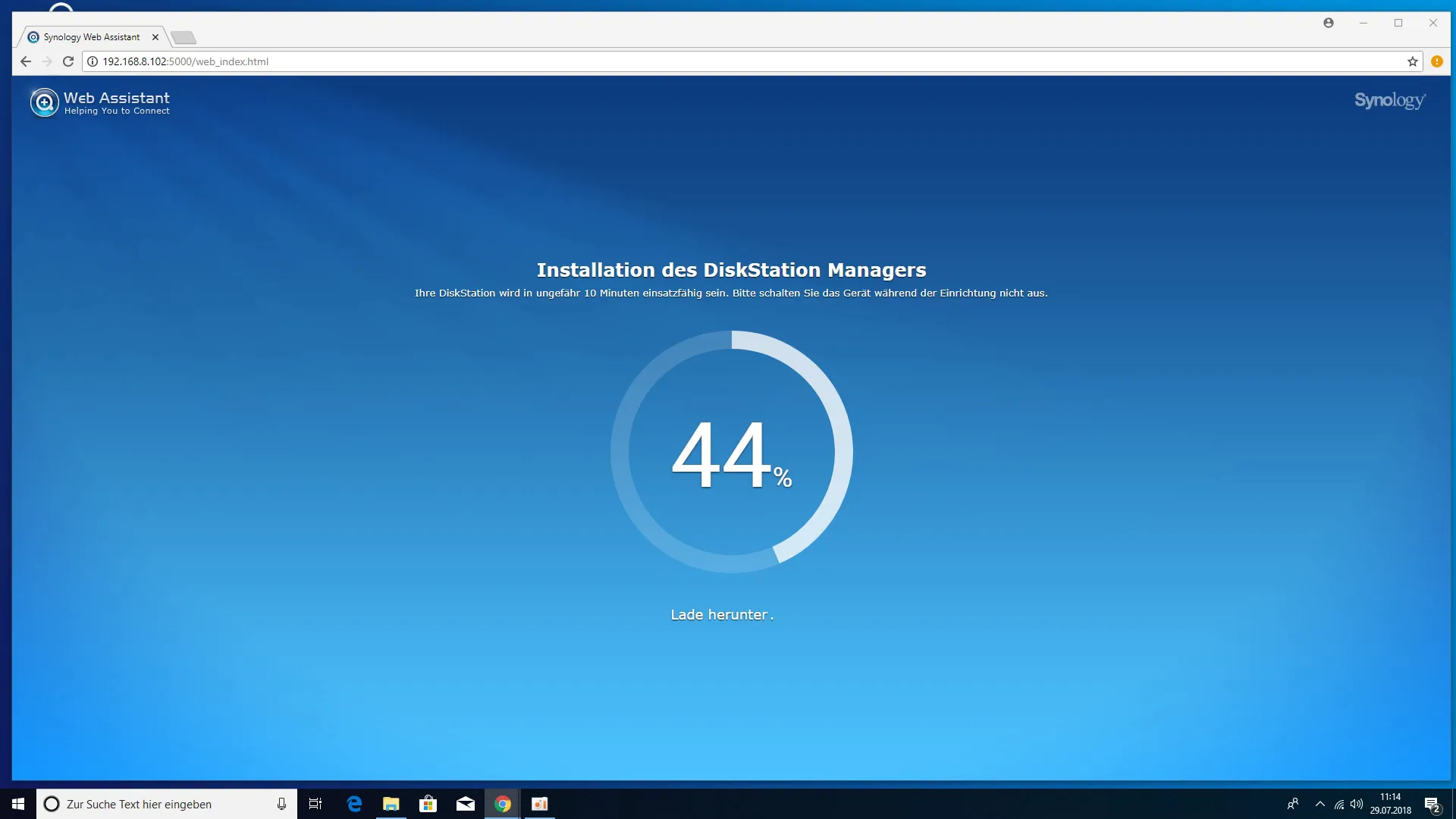Click the Installation des DiskStation Managers heading
Screen dimensions: 1456x819
[731, 270]
